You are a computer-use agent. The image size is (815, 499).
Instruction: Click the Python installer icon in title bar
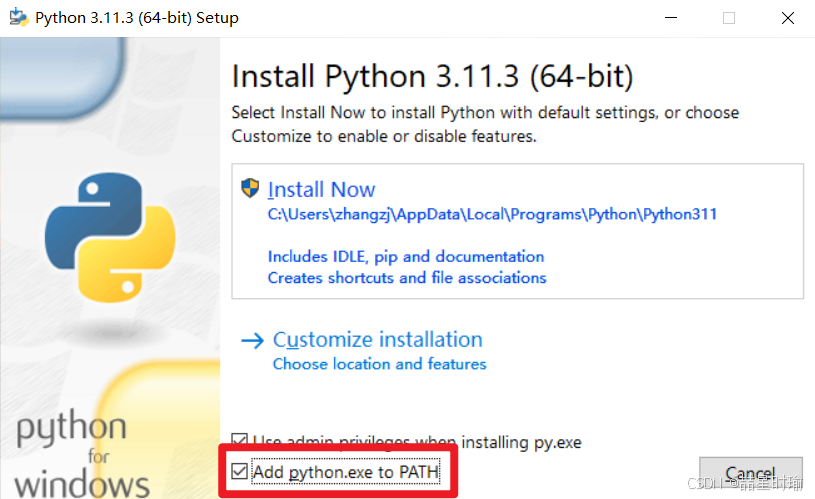[19, 17]
